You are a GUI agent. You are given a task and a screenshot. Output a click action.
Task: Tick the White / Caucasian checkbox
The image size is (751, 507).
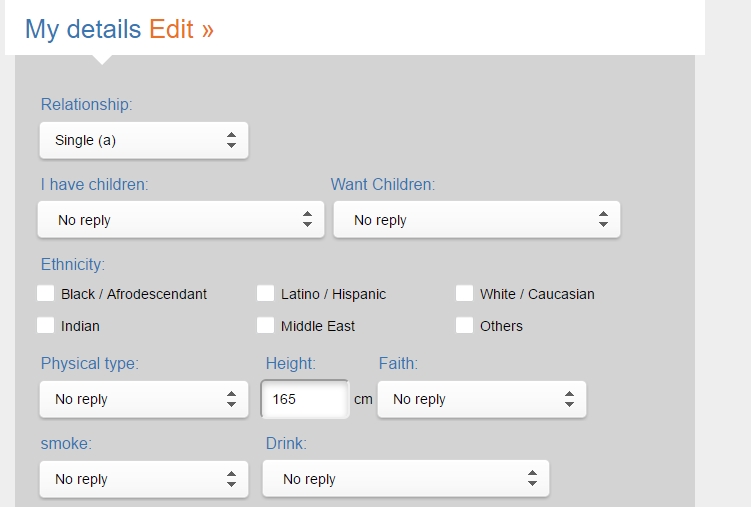click(x=464, y=293)
